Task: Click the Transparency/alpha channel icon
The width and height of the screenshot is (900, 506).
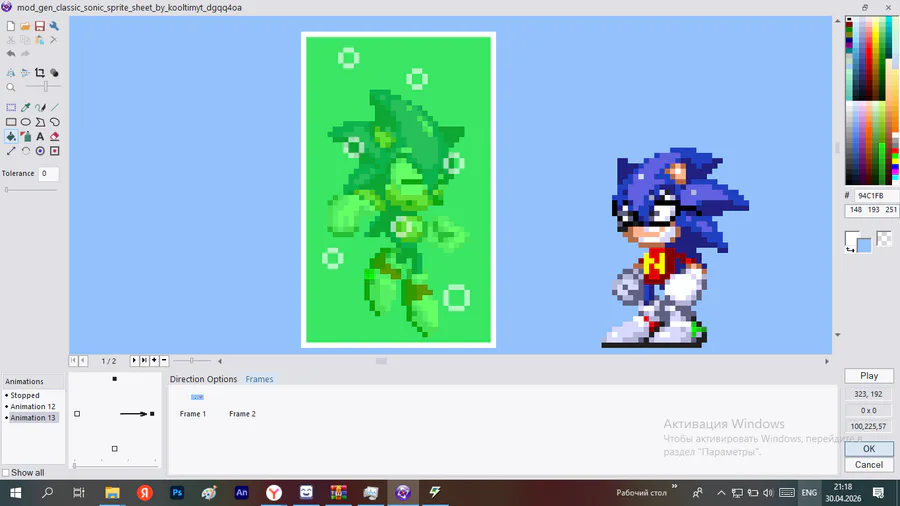Action: coord(54,73)
